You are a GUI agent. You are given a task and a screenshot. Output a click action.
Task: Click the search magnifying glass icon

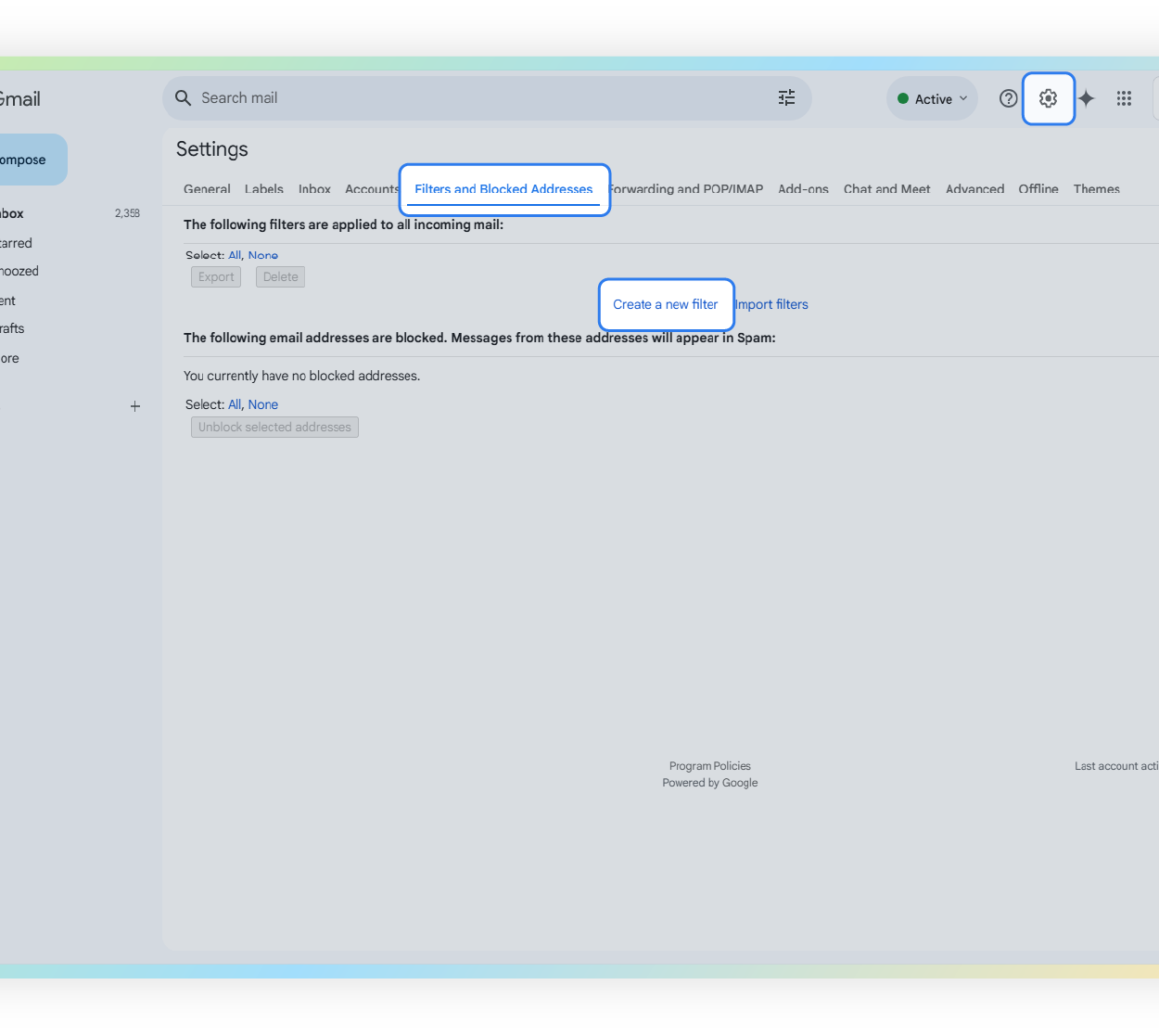(x=183, y=97)
